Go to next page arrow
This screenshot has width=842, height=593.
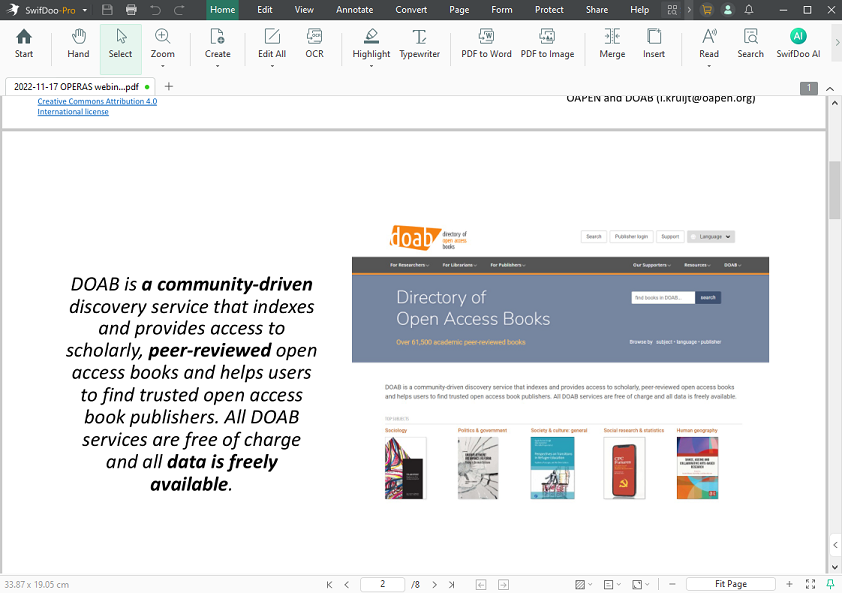tap(434, 584)
